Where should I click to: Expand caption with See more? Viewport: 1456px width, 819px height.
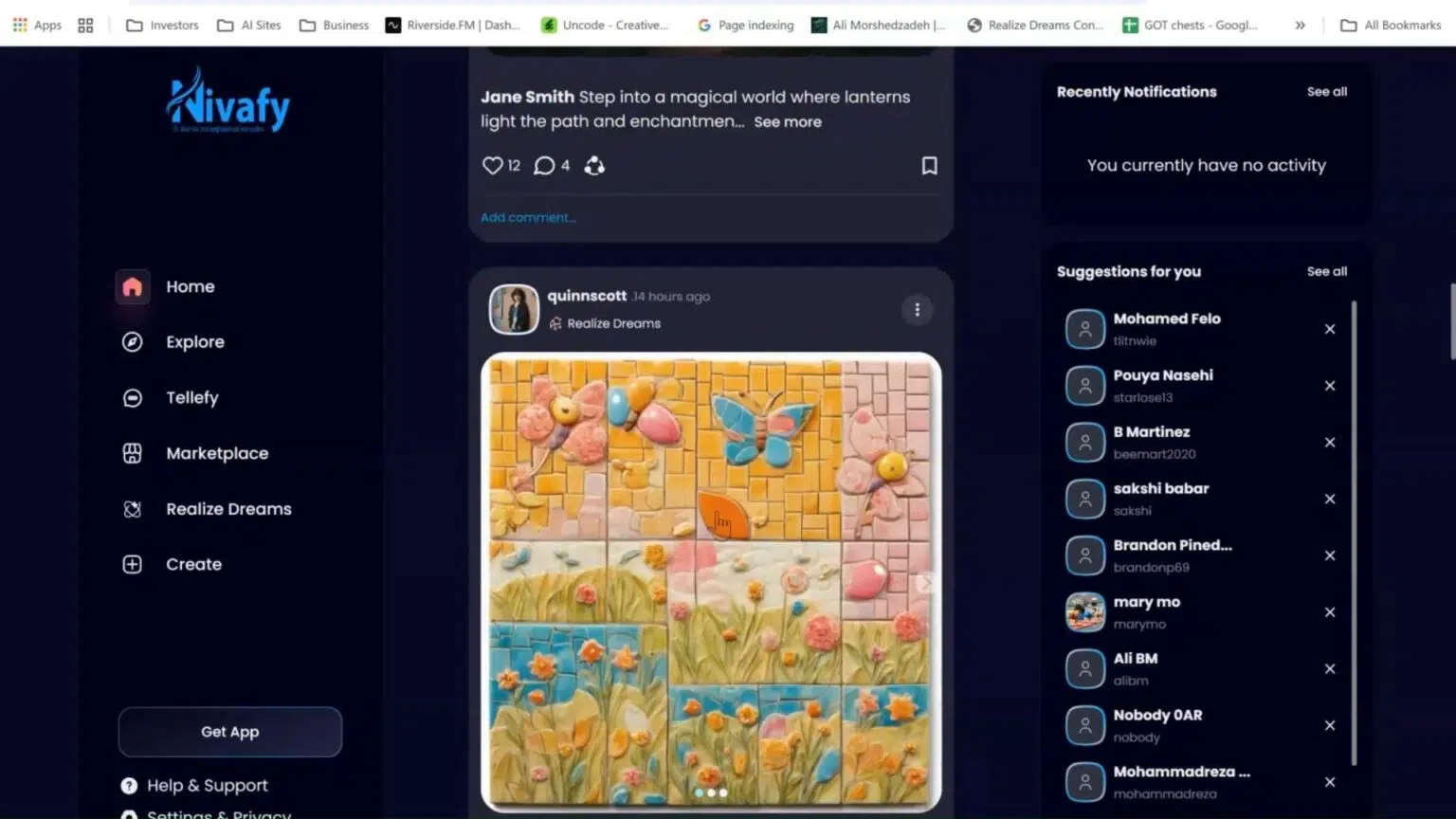788,121
